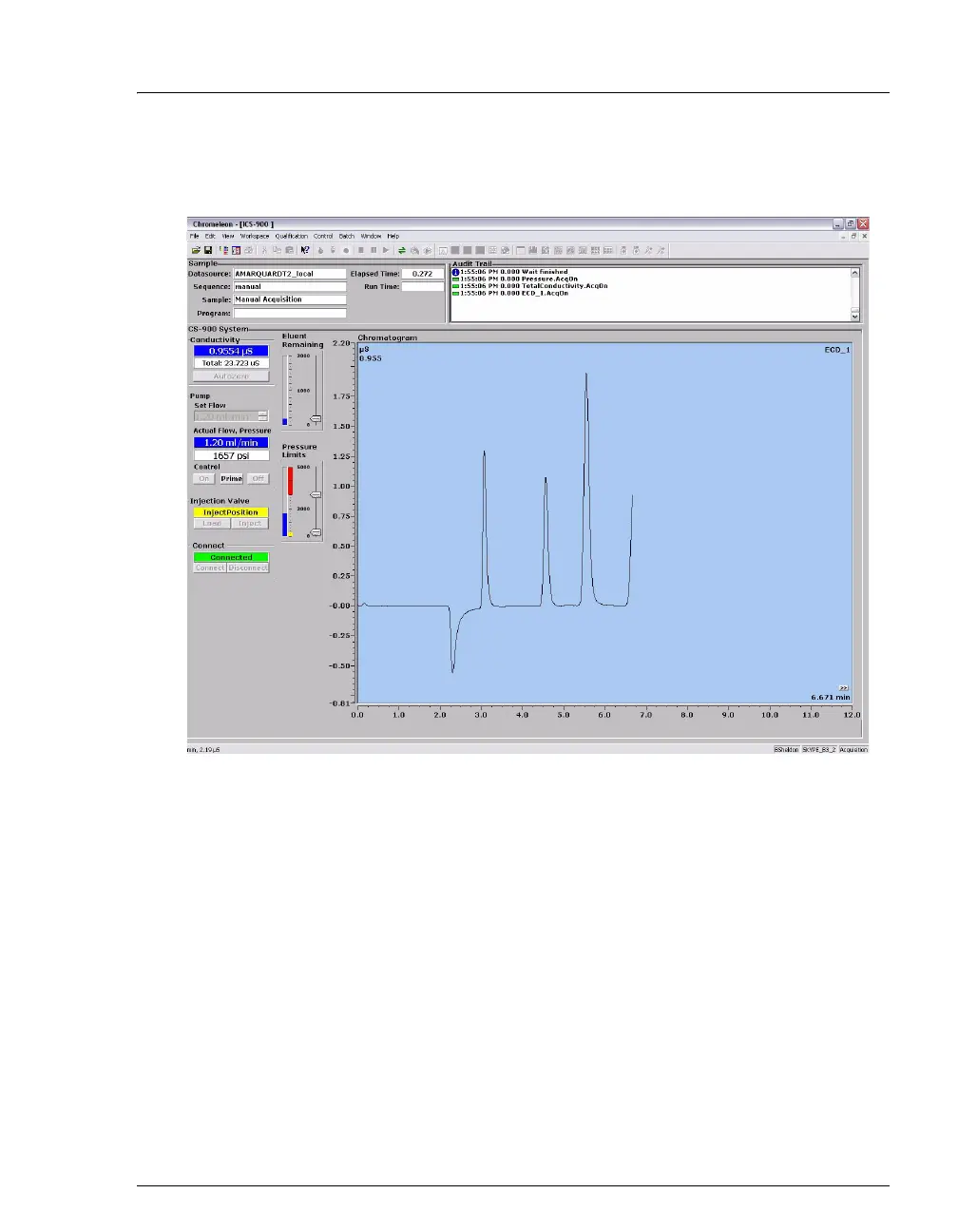Click the injection valve Inject button

250,524
